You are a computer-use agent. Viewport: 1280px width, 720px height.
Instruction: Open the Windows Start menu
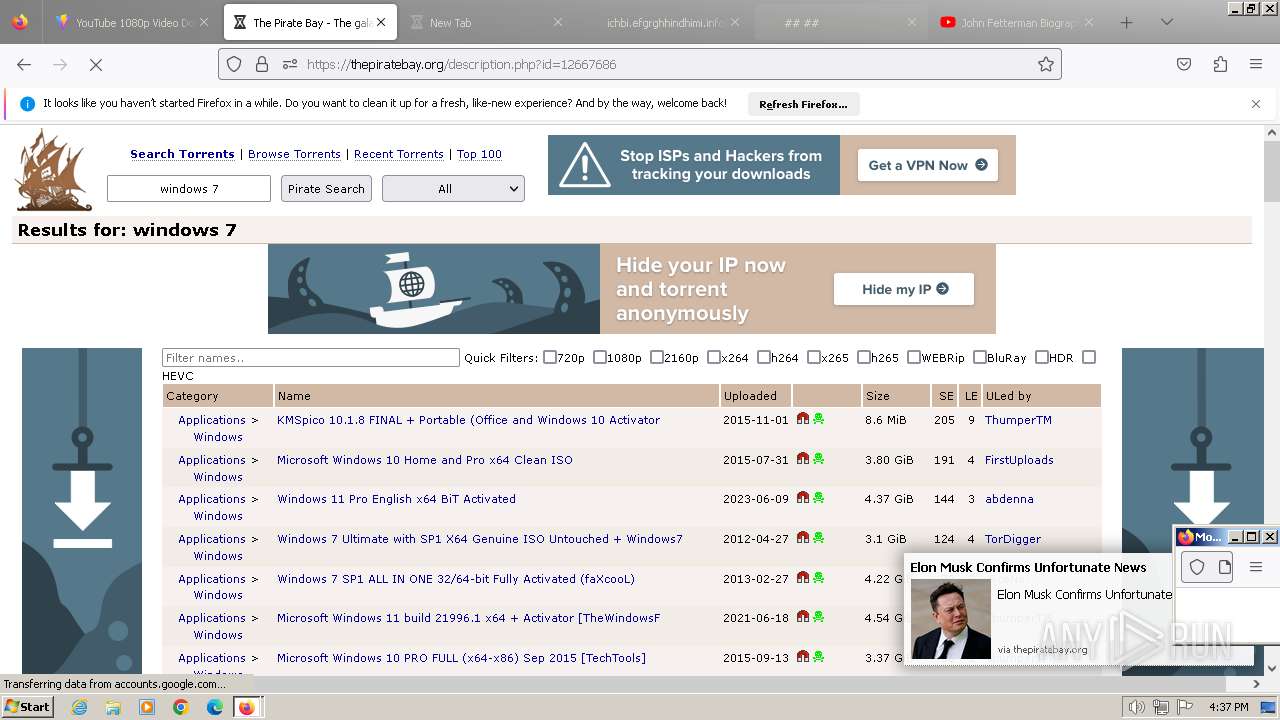[x=27, y=707]
